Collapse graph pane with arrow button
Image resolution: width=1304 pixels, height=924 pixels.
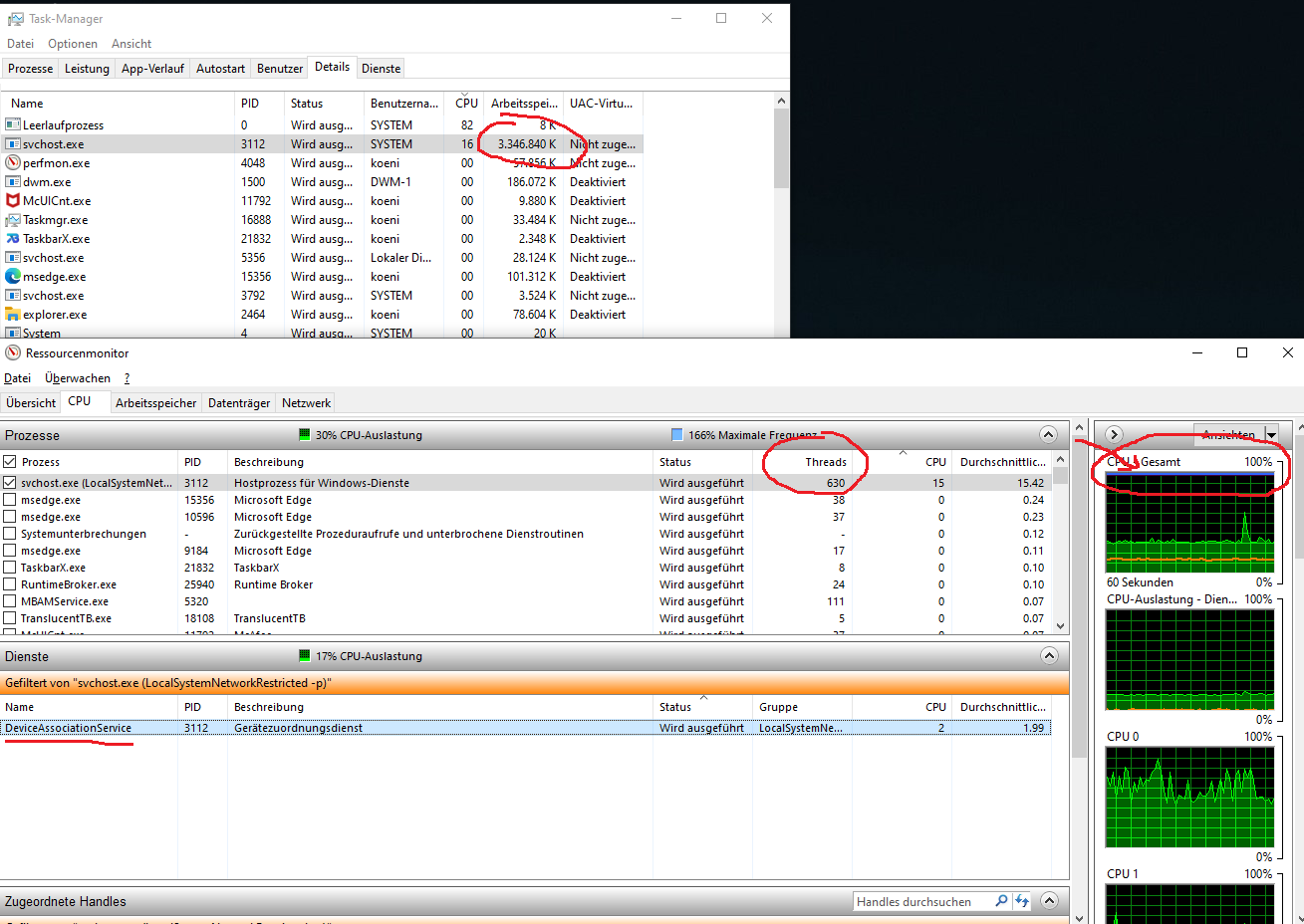(1114, 434)
